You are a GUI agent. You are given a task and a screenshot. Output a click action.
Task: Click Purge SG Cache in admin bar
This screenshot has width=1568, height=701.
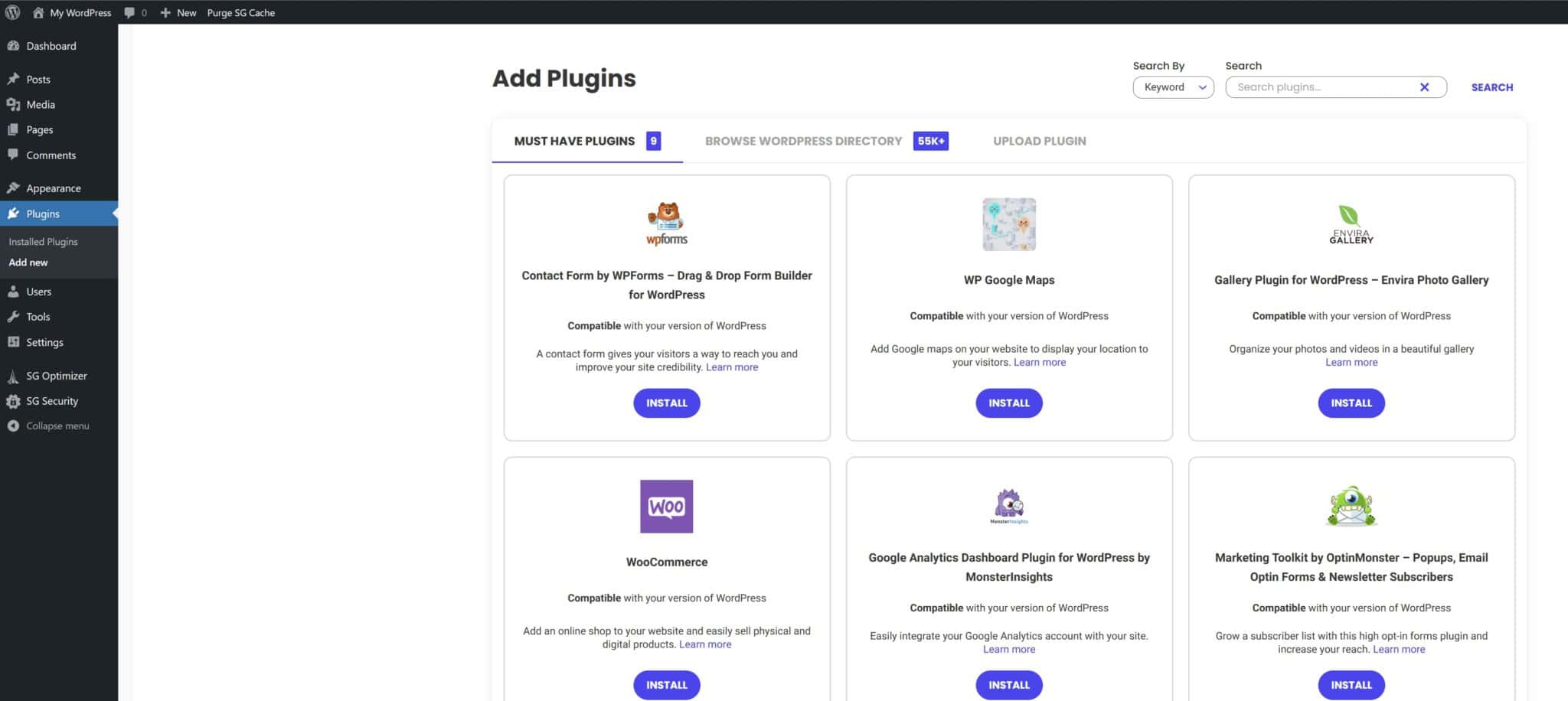coord(240,12)
